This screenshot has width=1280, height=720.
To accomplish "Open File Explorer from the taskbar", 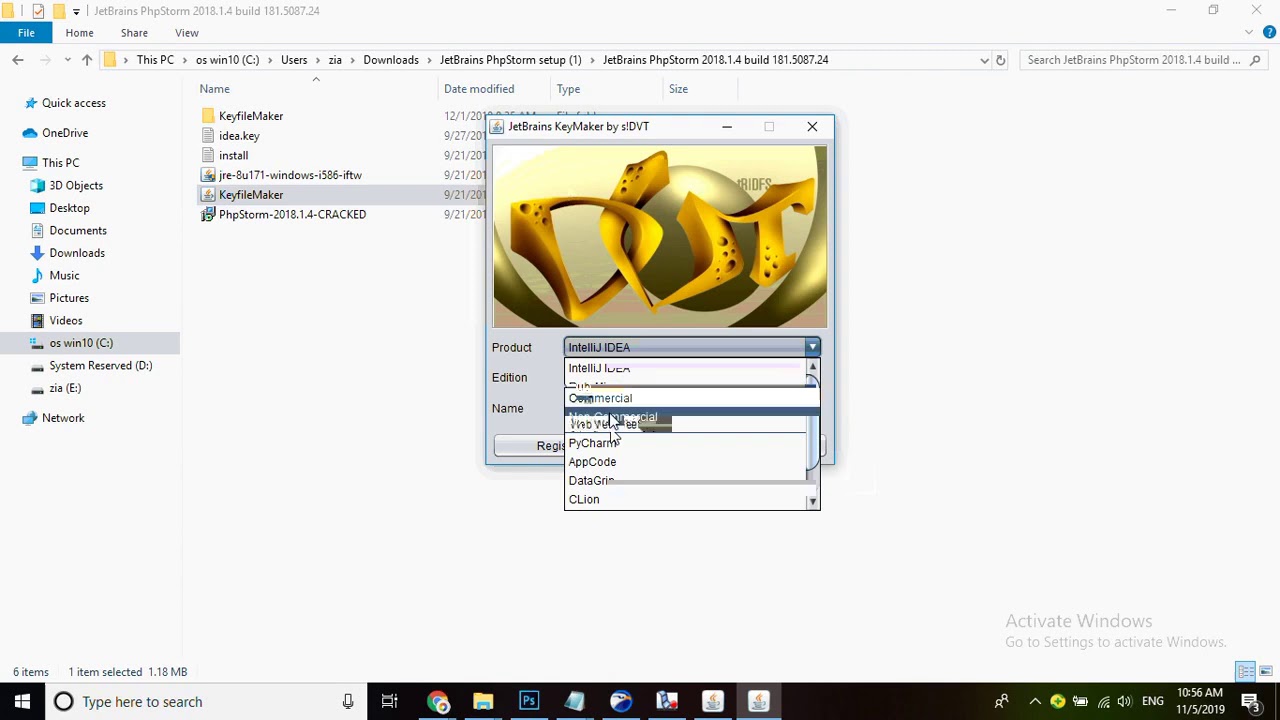I will coord(483,702).
